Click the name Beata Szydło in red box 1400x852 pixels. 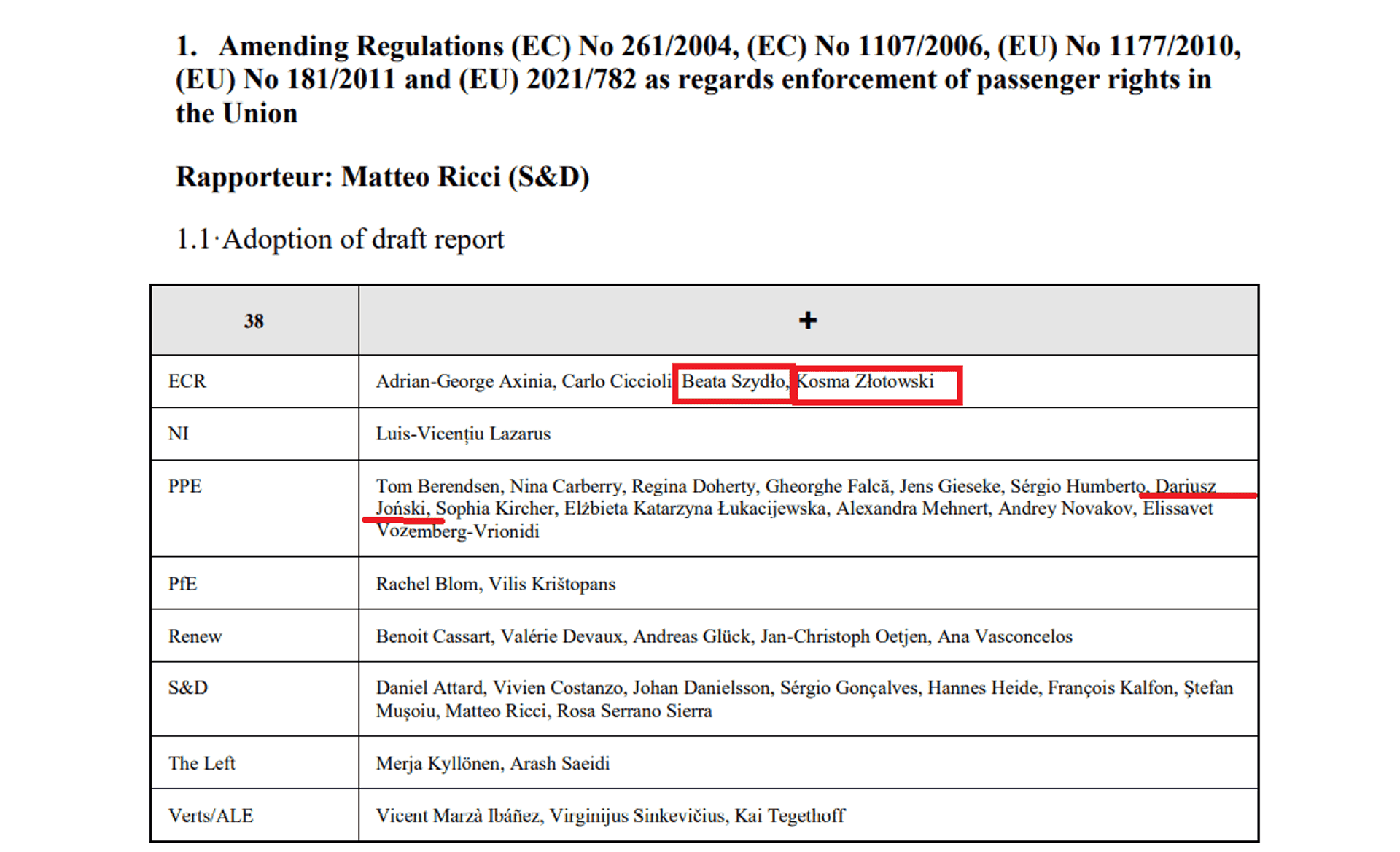point(734,381)
